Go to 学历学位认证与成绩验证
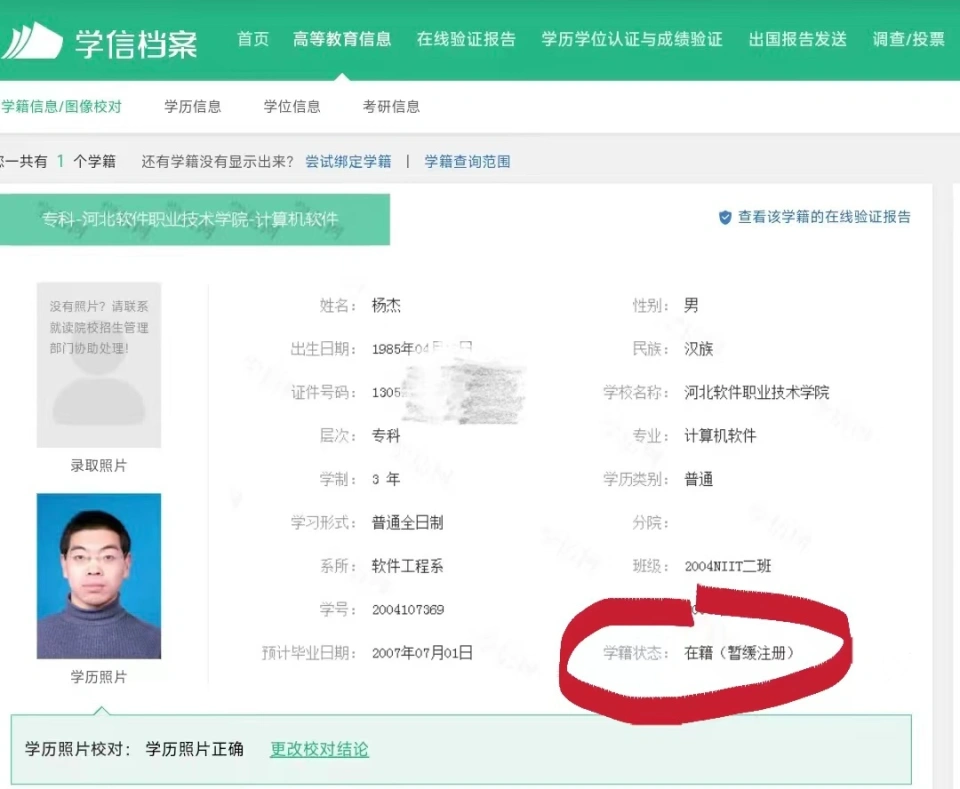960x789 pixels. [632, 39]
